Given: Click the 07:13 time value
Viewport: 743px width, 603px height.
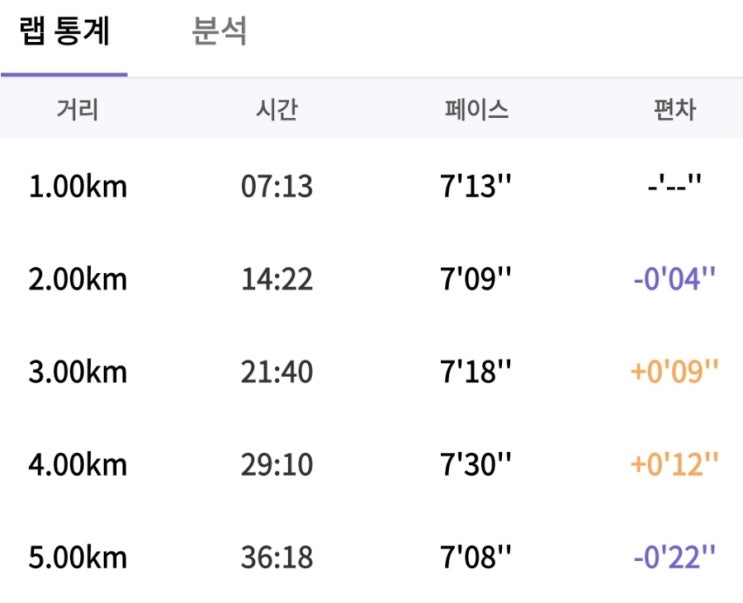Looking at the screenshot, I should (277, 186).
